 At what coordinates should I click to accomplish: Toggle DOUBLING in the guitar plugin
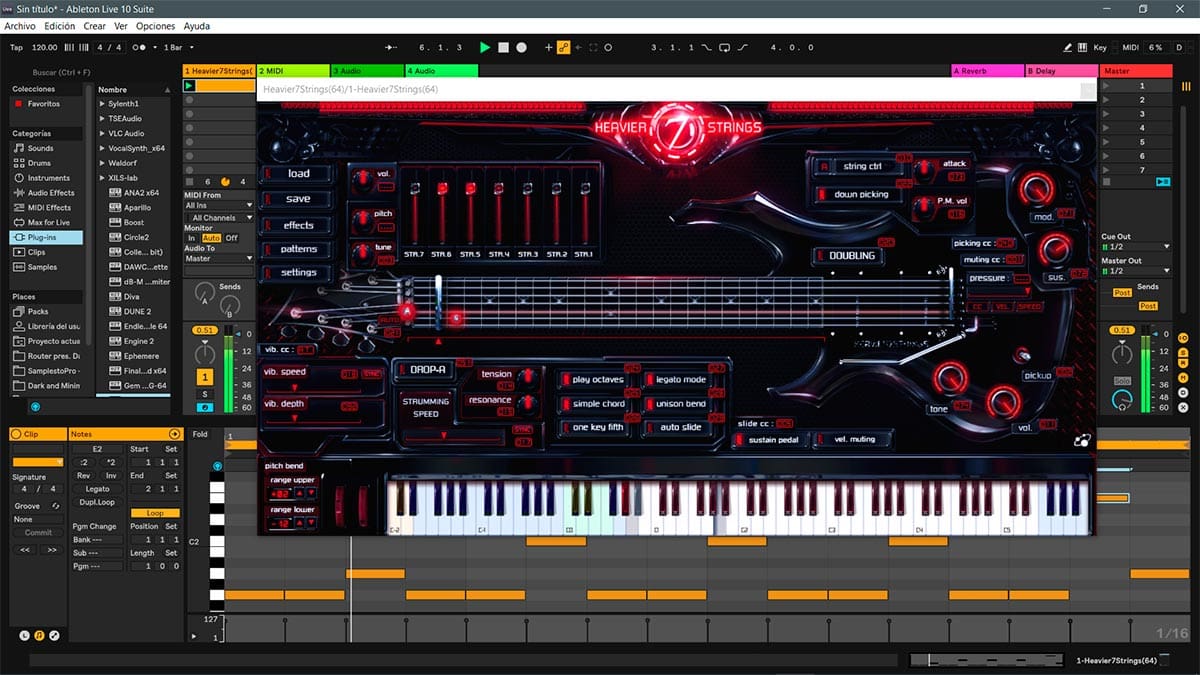pyautogui.click(x=851, y=255)
